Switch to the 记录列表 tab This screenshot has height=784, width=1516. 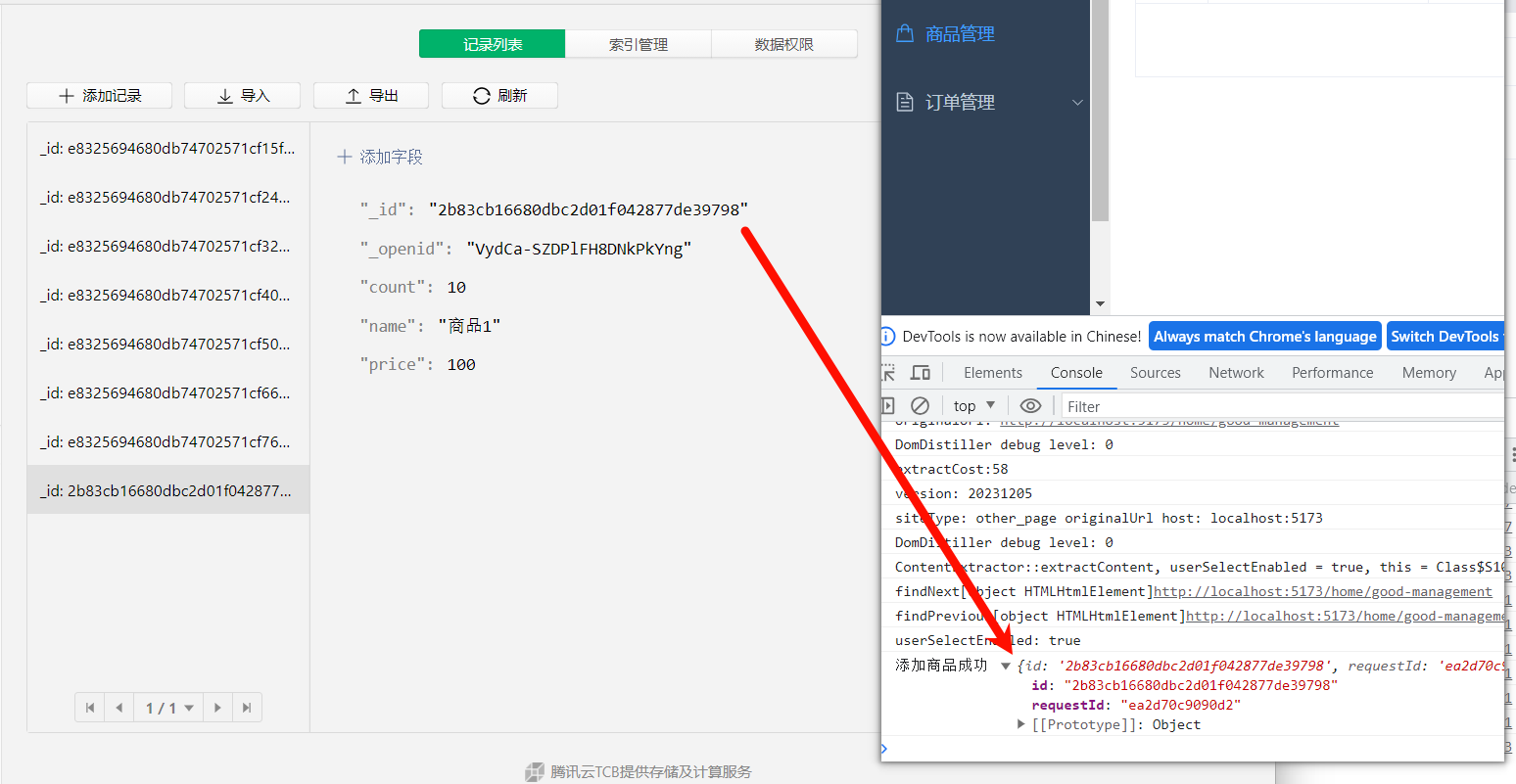493,44
